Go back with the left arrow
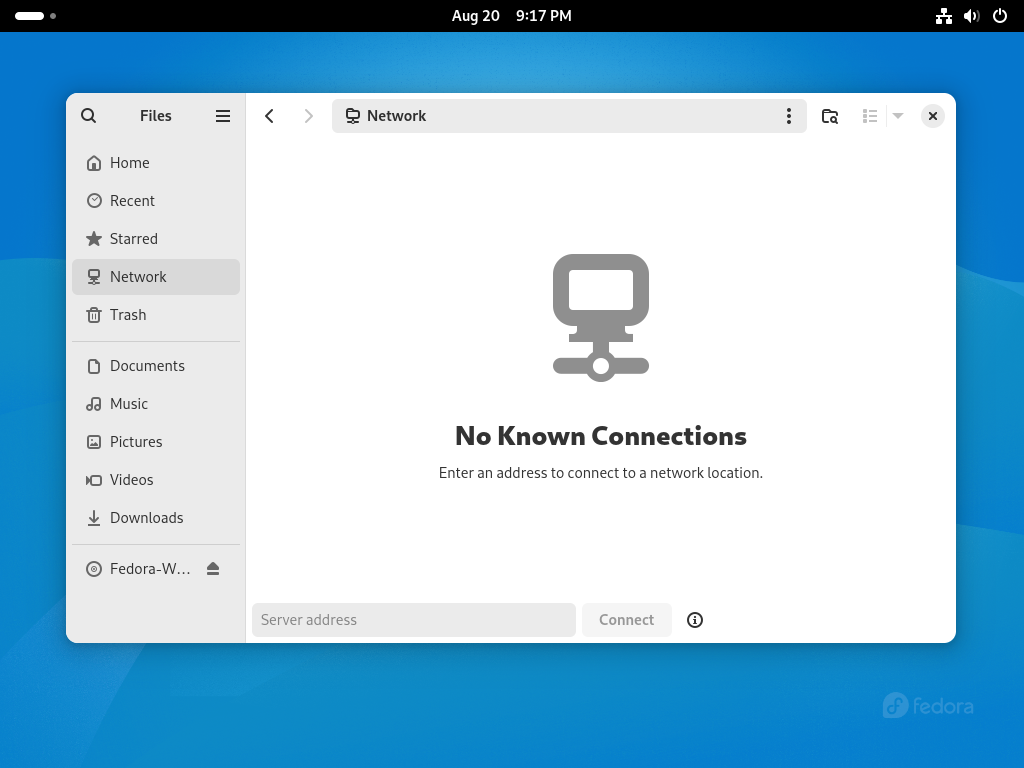1024x768 pixels. tap(269, 116)
